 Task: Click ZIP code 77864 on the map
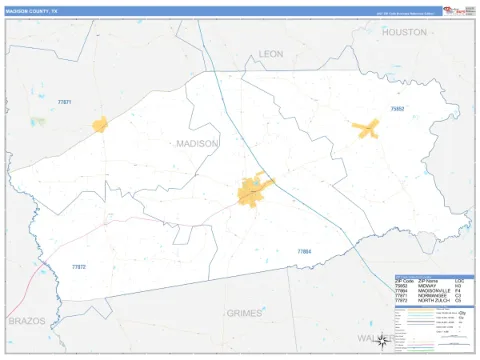pos(304,251)
